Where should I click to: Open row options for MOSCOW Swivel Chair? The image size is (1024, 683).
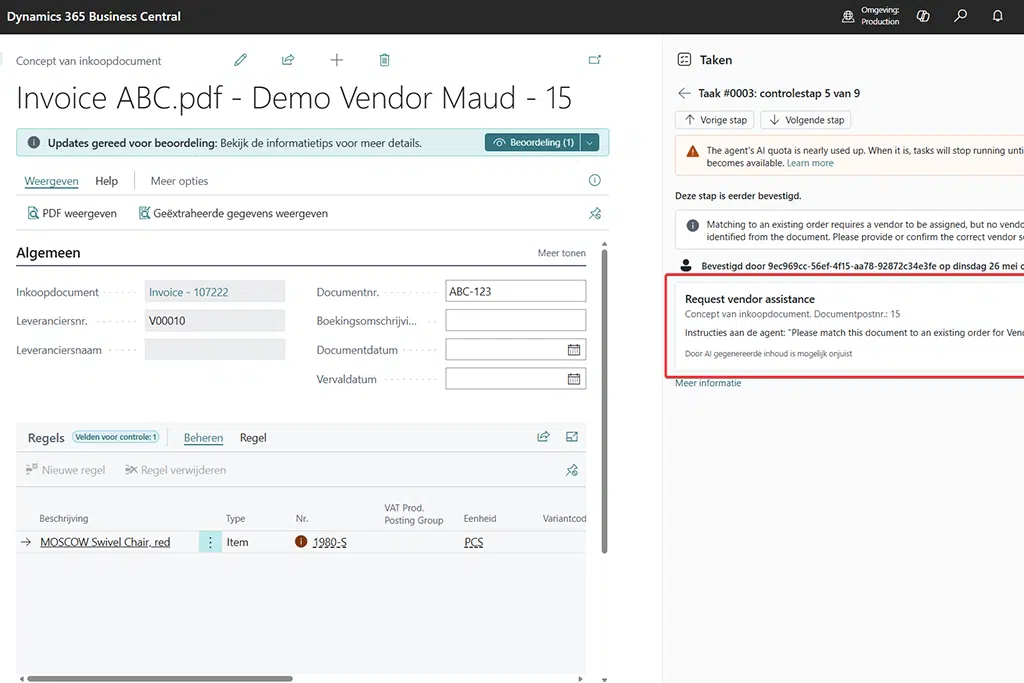click(x=210, y=542)
